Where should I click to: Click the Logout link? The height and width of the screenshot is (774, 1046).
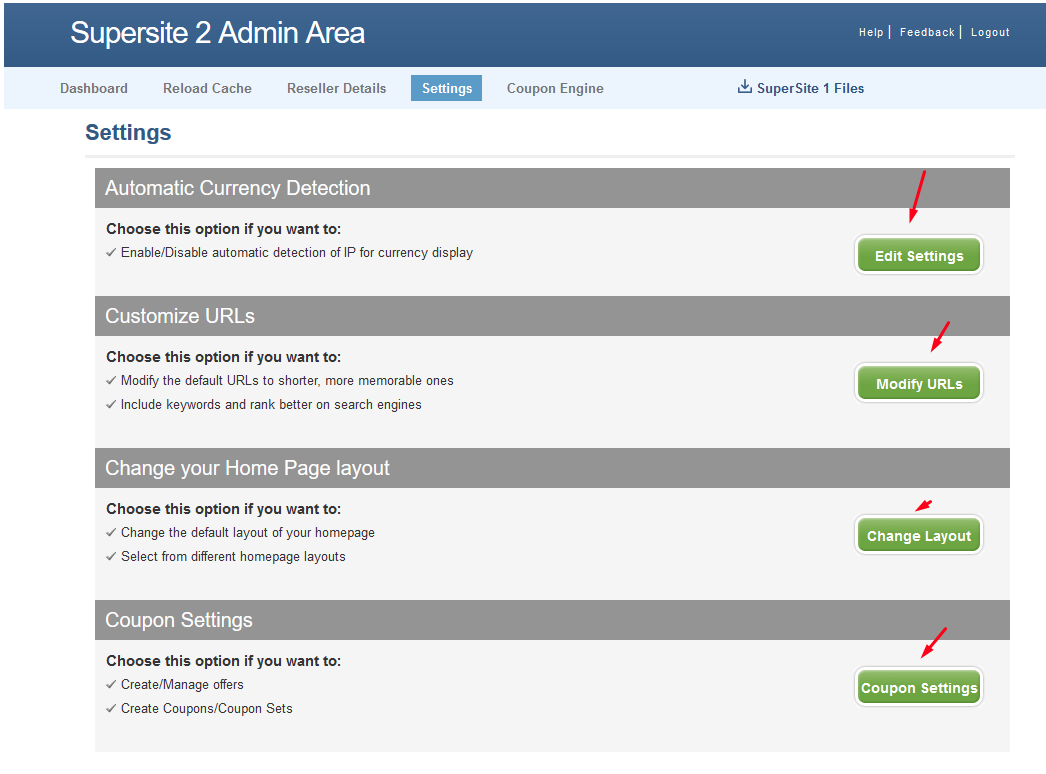[990, 32]
